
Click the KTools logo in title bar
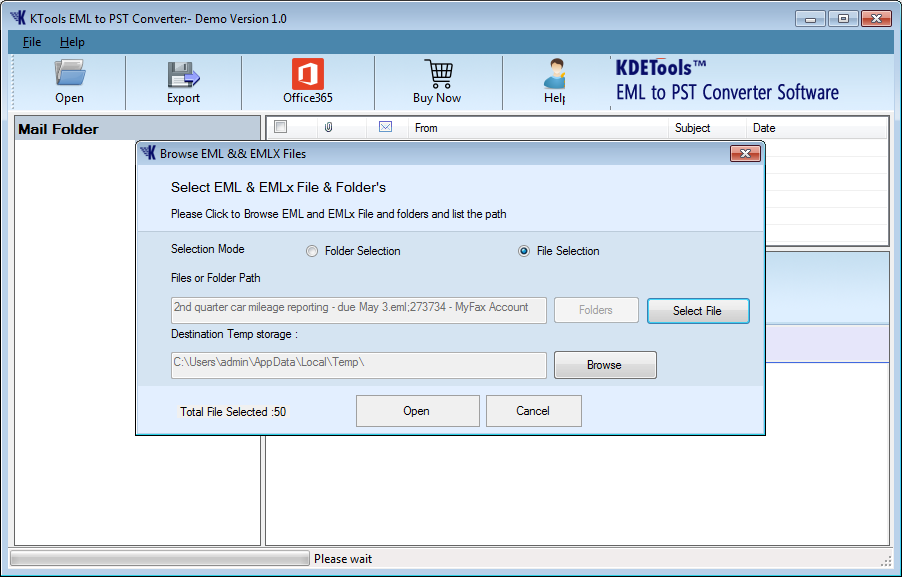point(18,18)
